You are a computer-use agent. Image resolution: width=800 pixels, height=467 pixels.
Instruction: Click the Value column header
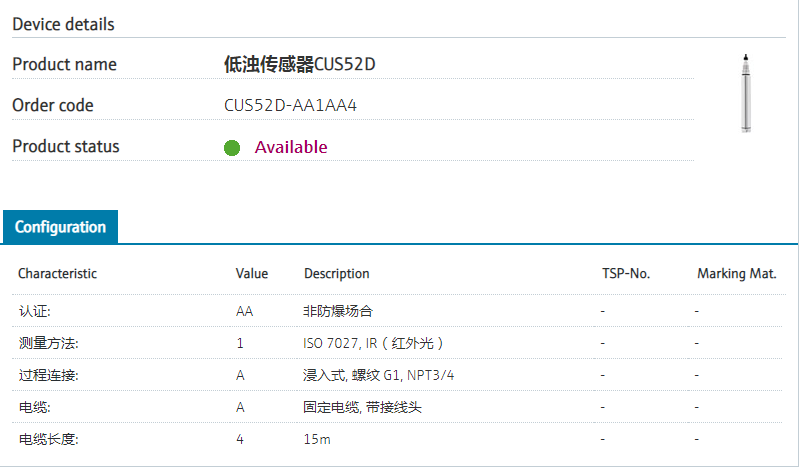(252, 273)
